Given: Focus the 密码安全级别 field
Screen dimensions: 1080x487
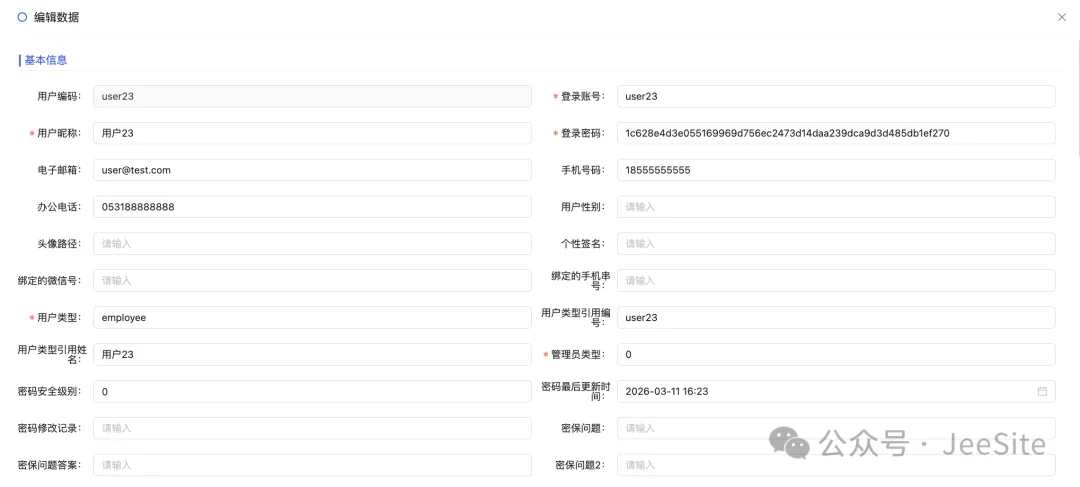Looking at the screenshot, I should [x=312, y=391].
